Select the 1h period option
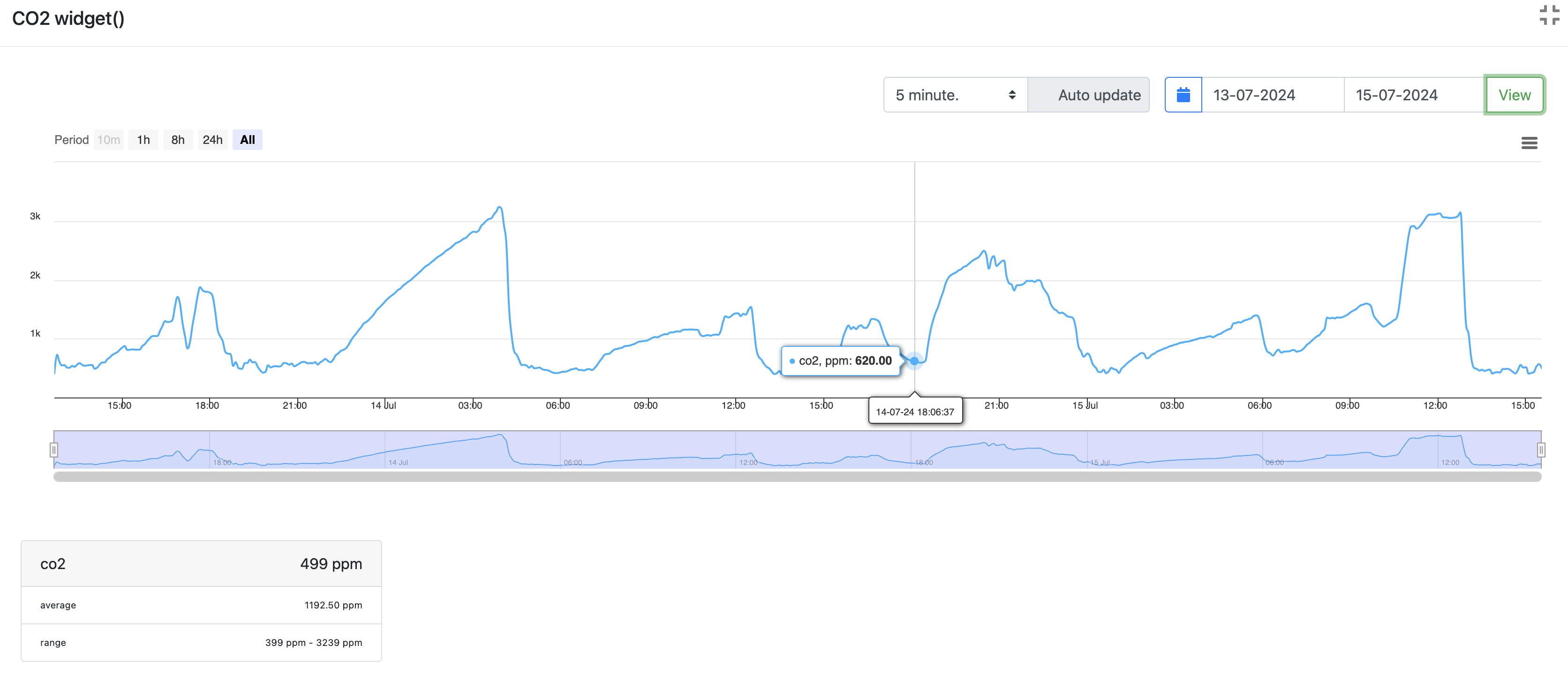Screen dimensions: 1568x675 pos(143,140)
